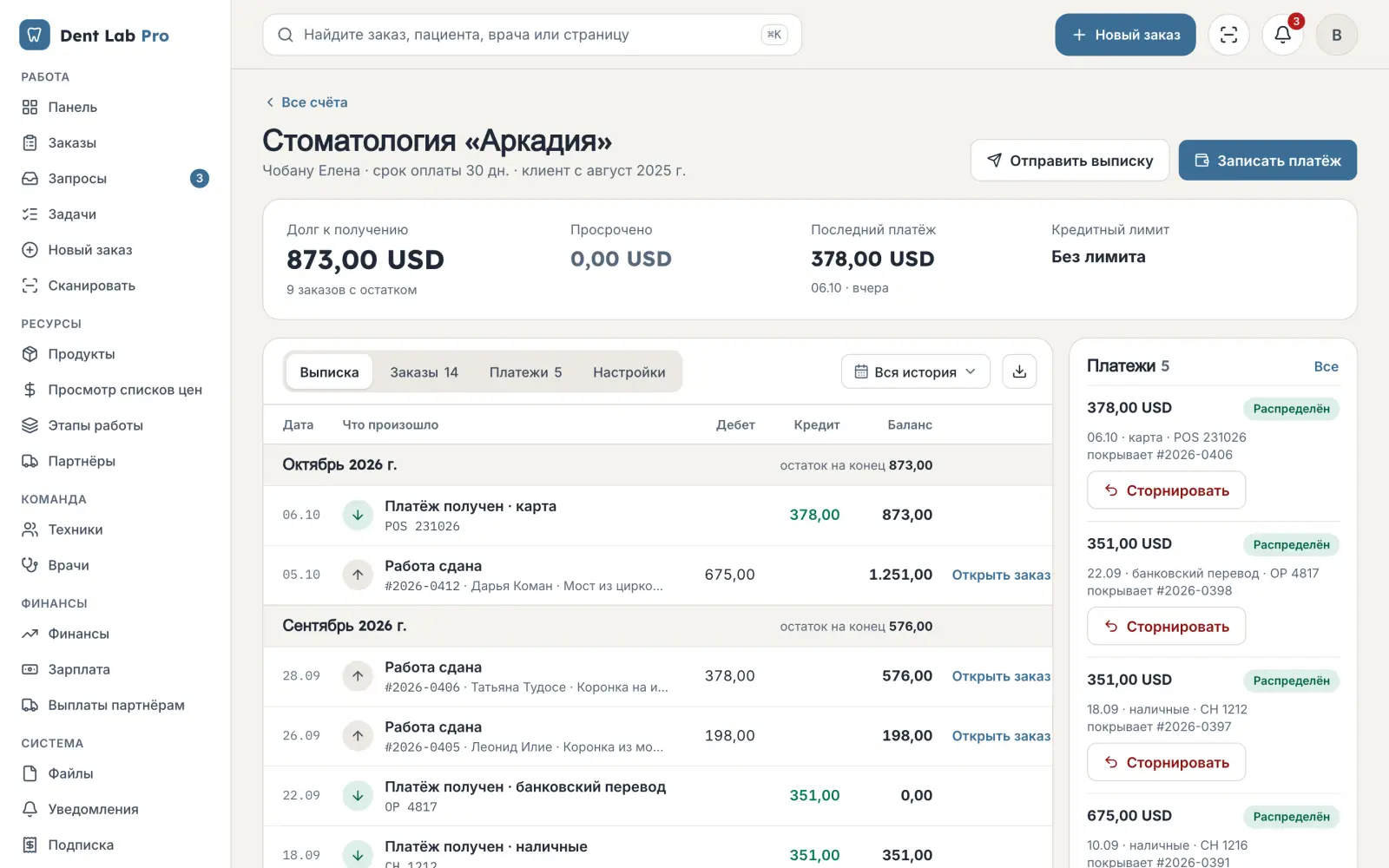Switch to the Платежи 5 tab
The image size is (1389, 868).
tap(525, 372)
